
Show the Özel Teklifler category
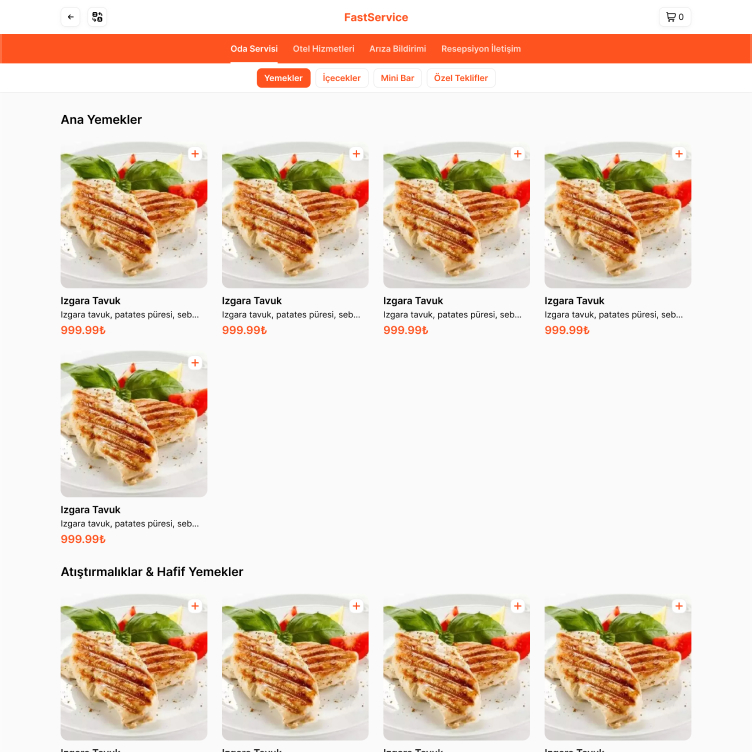point(461,78)
